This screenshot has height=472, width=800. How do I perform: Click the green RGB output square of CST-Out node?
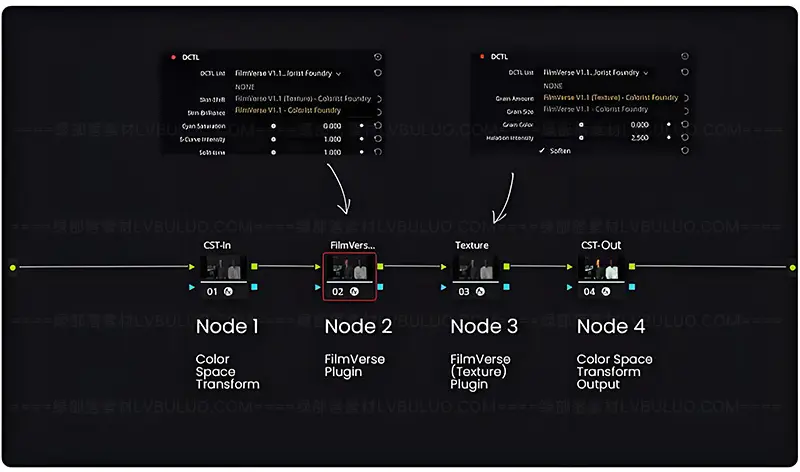point(632,266)
